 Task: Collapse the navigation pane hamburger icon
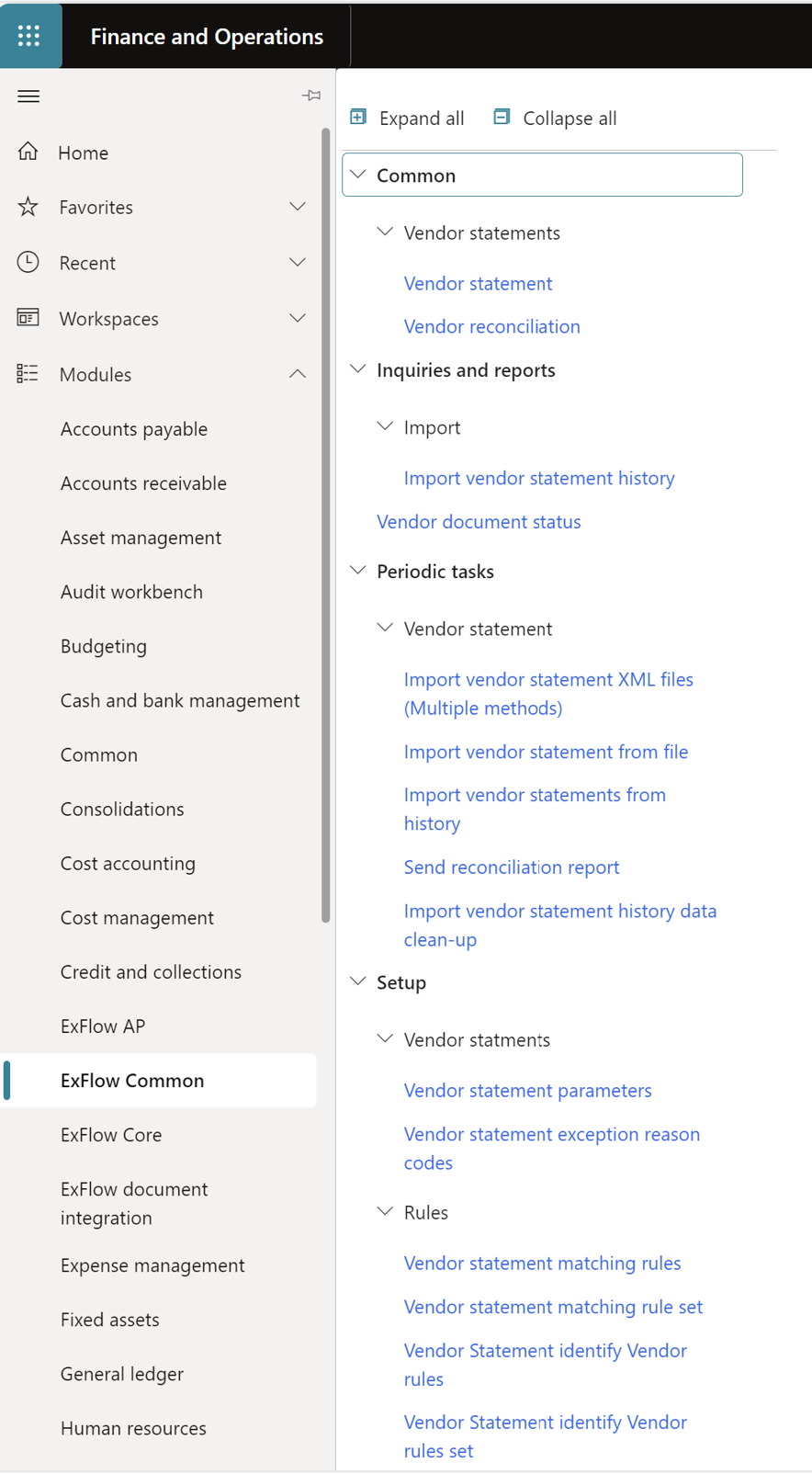tap(28, 96)
